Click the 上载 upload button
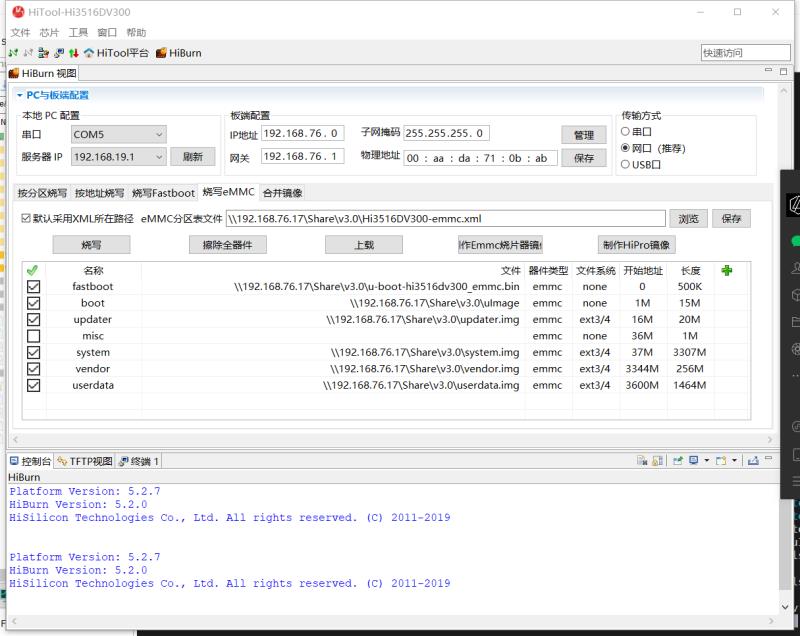 pyautogui.click(x=364, y=245)
